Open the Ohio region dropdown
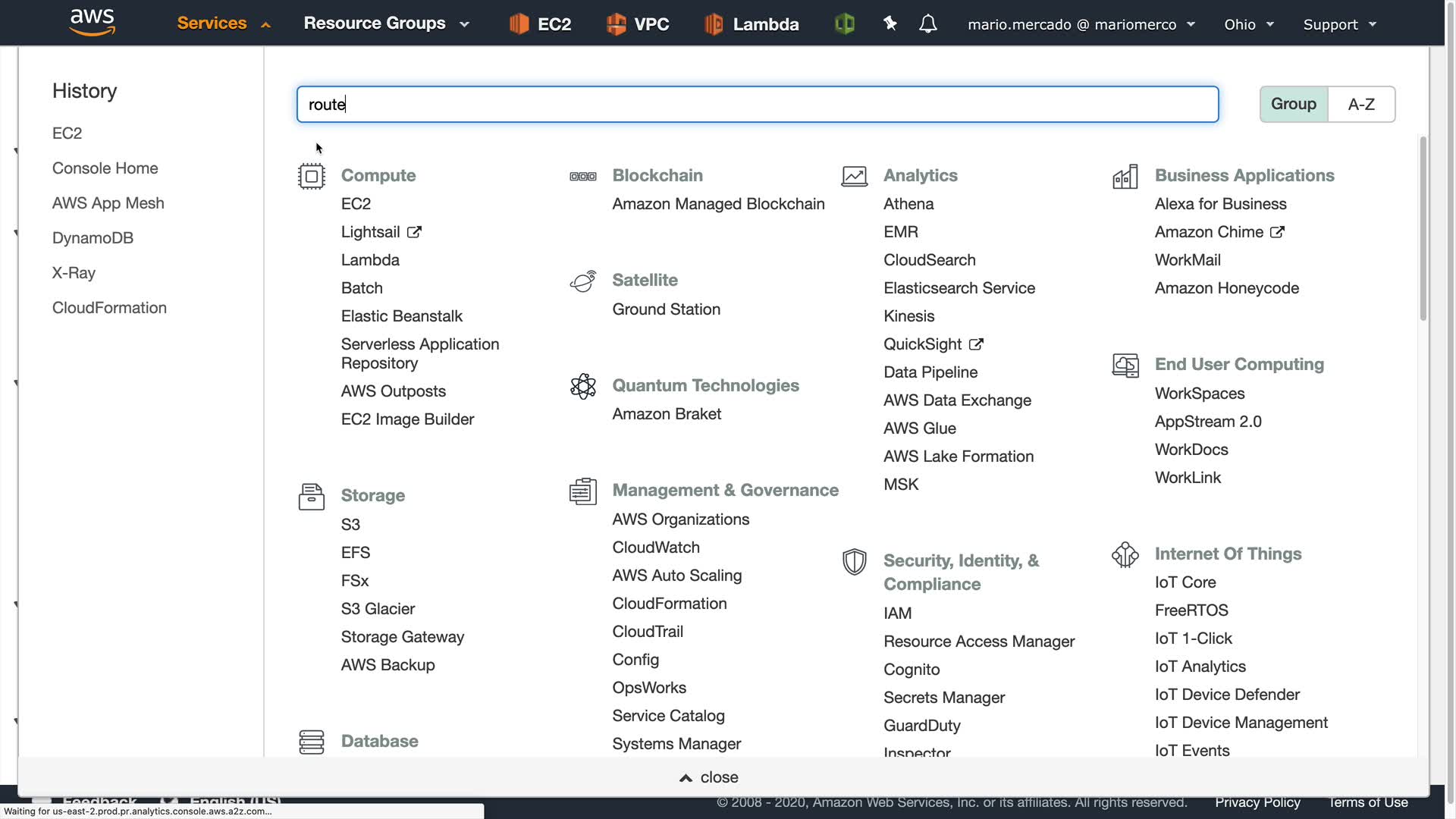1456x819 pixels. point(1248,24)
